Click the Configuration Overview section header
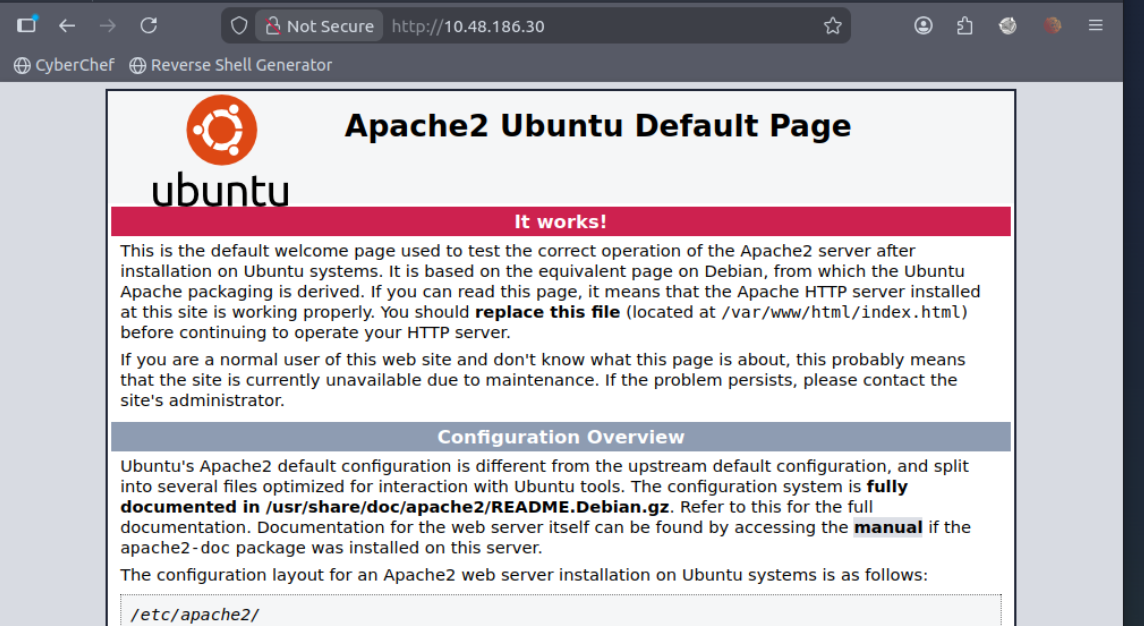 (560, 437)
